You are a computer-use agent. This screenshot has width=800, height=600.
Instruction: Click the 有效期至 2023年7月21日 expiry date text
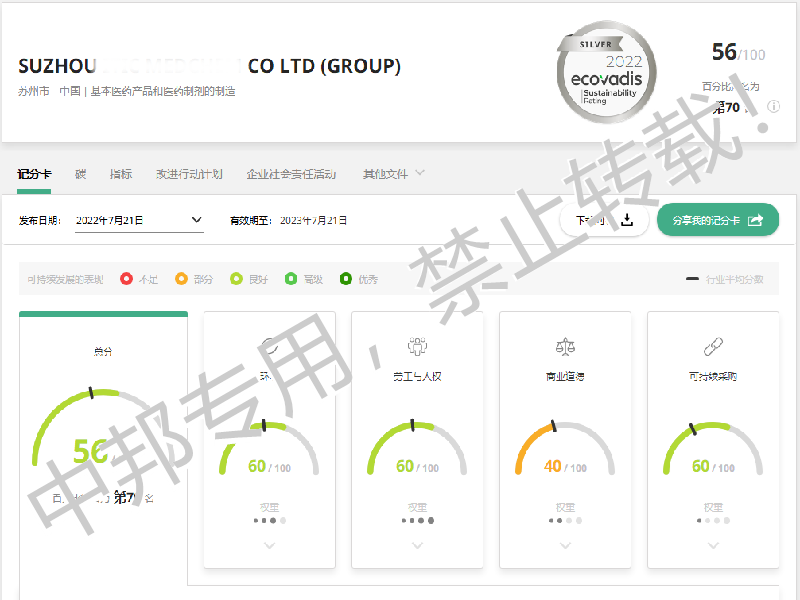288,220
